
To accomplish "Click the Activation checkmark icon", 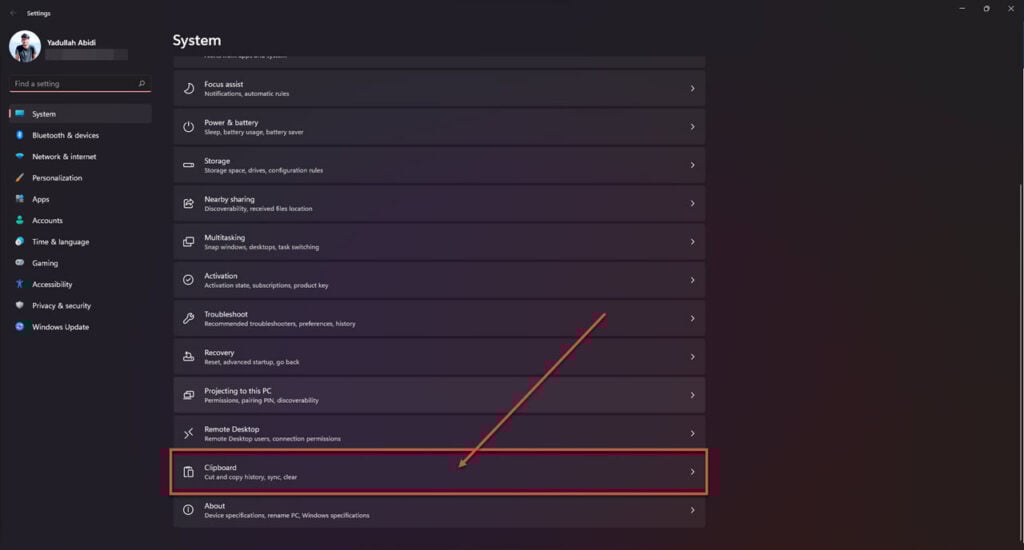I will tap(189, 280).
